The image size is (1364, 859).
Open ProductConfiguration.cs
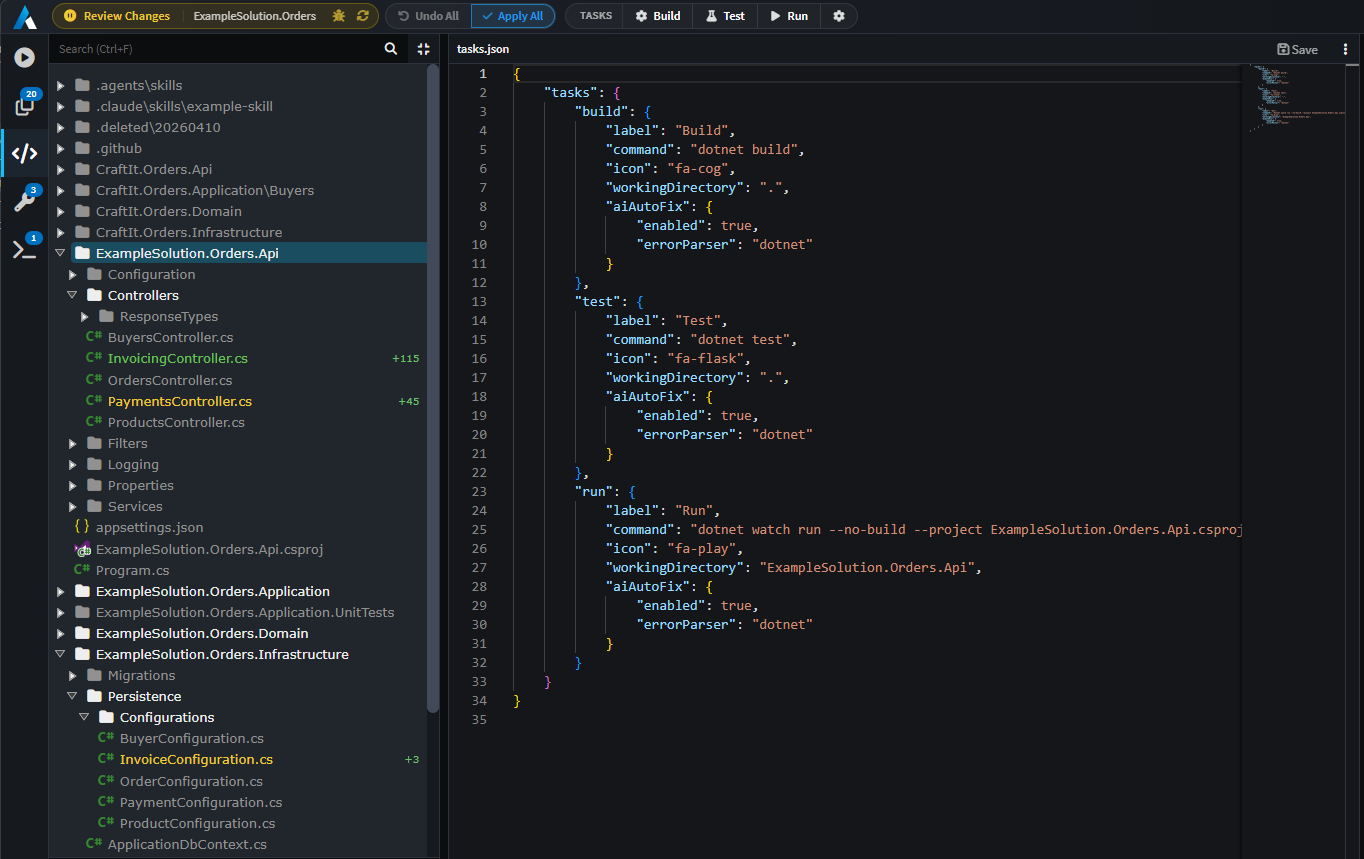[197, 823]
